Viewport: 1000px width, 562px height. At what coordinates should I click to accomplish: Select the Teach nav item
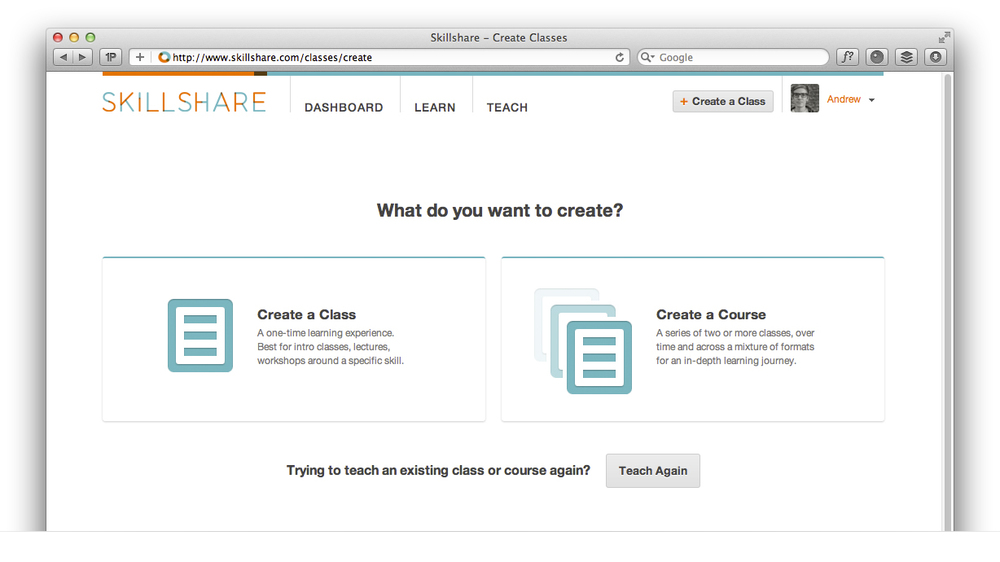point(507,108)
